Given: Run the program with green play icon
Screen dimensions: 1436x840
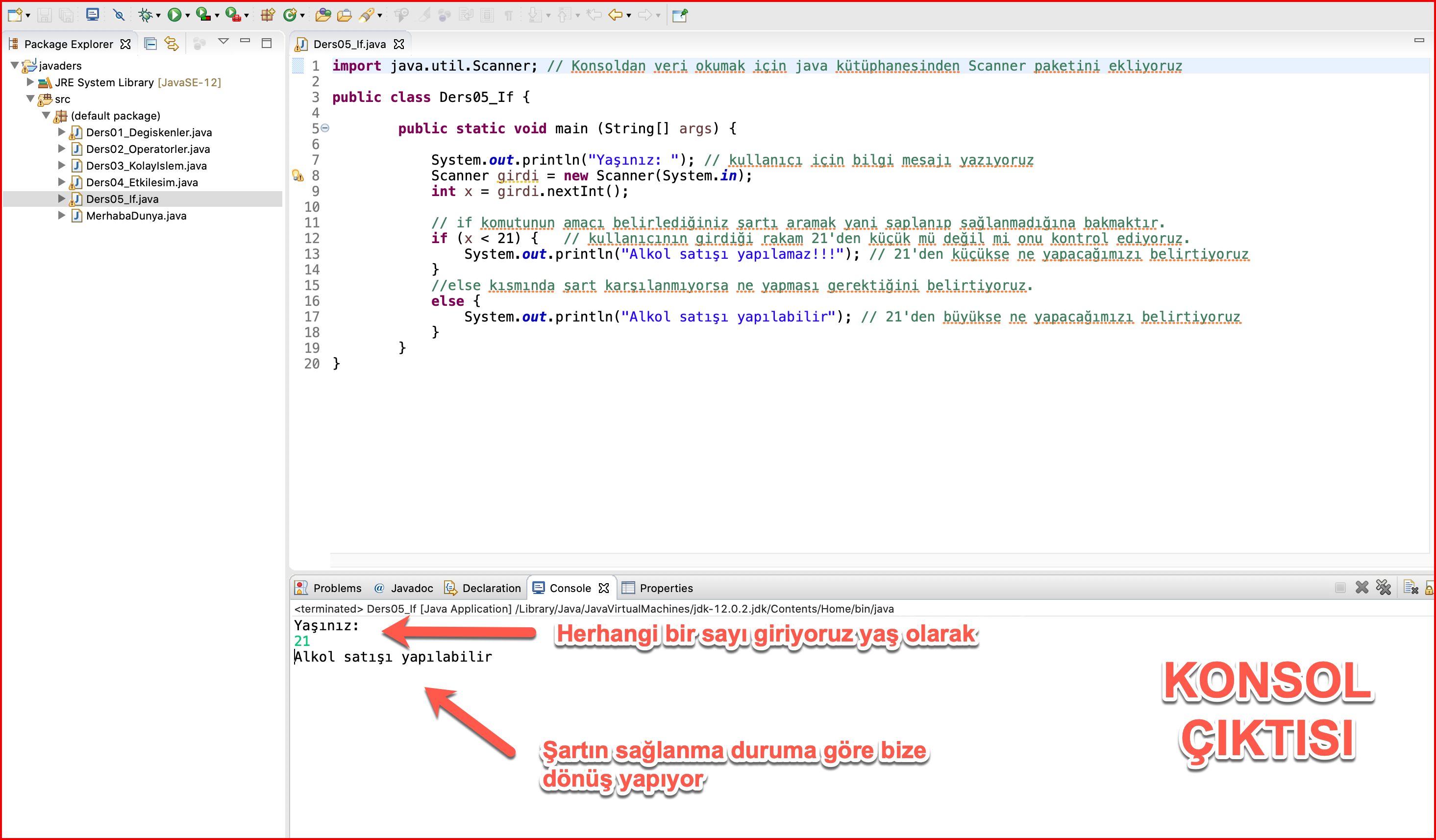Looking at the screenshot, I should (174, 15).
